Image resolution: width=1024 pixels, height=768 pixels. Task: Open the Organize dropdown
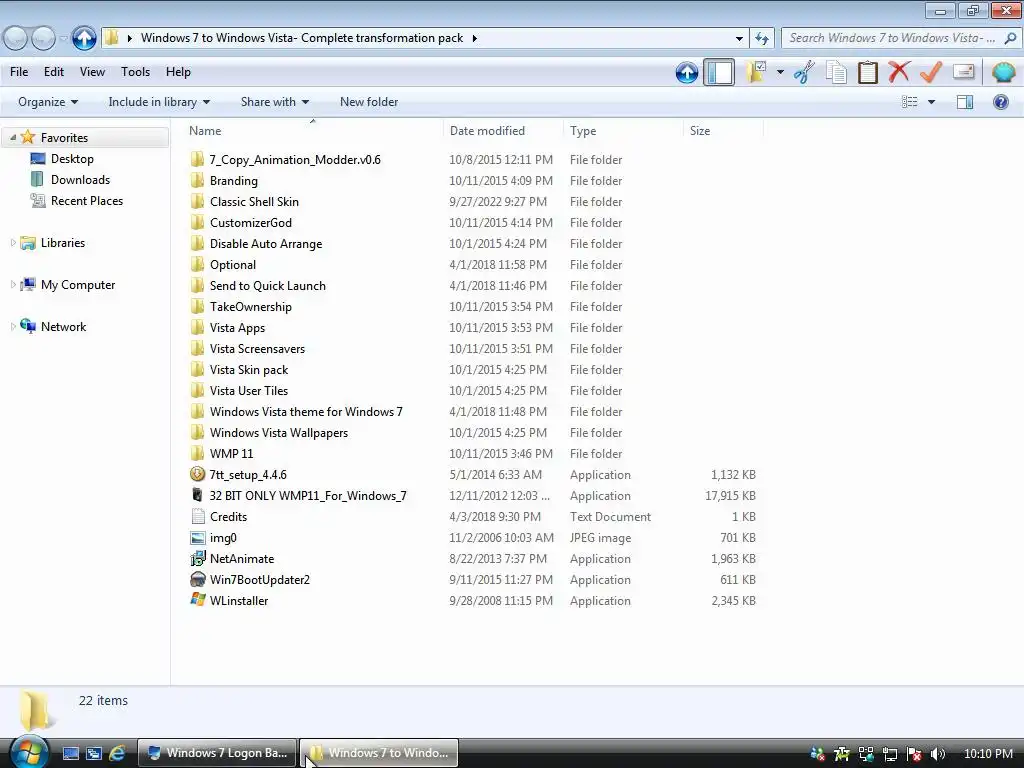(48, 102)
